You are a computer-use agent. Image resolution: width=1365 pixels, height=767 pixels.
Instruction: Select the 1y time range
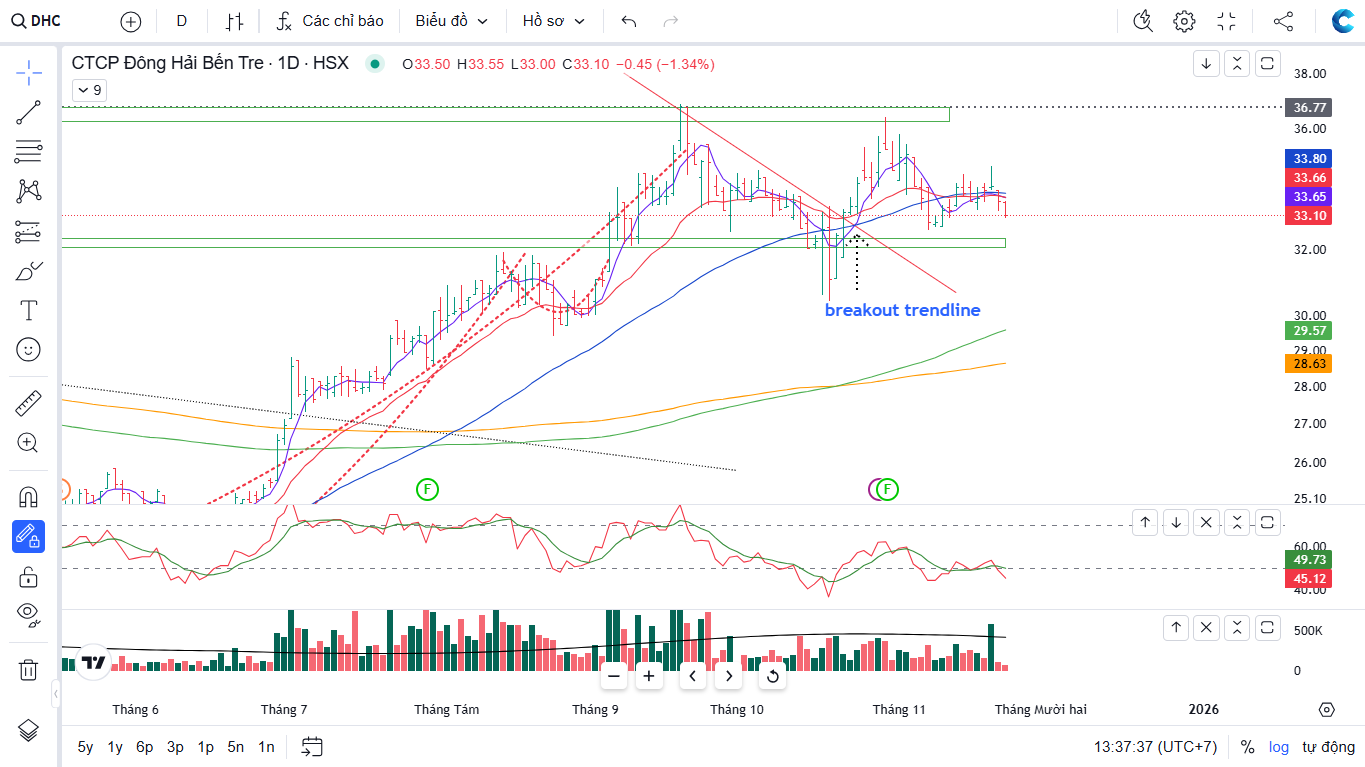[115, 747]
